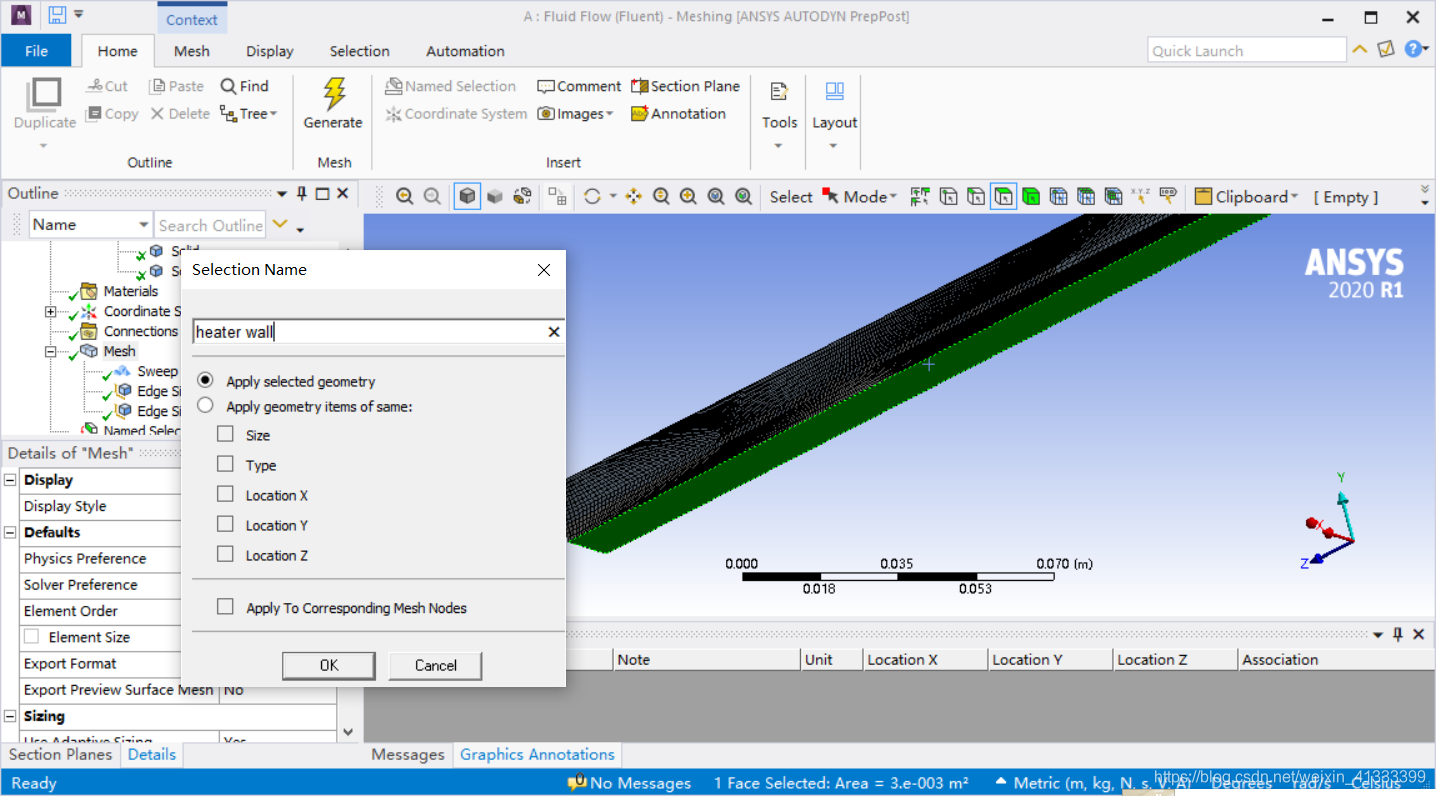This screenshot has height=796, width=1436.
Task: Open the Messages tab
Action: 408,754
